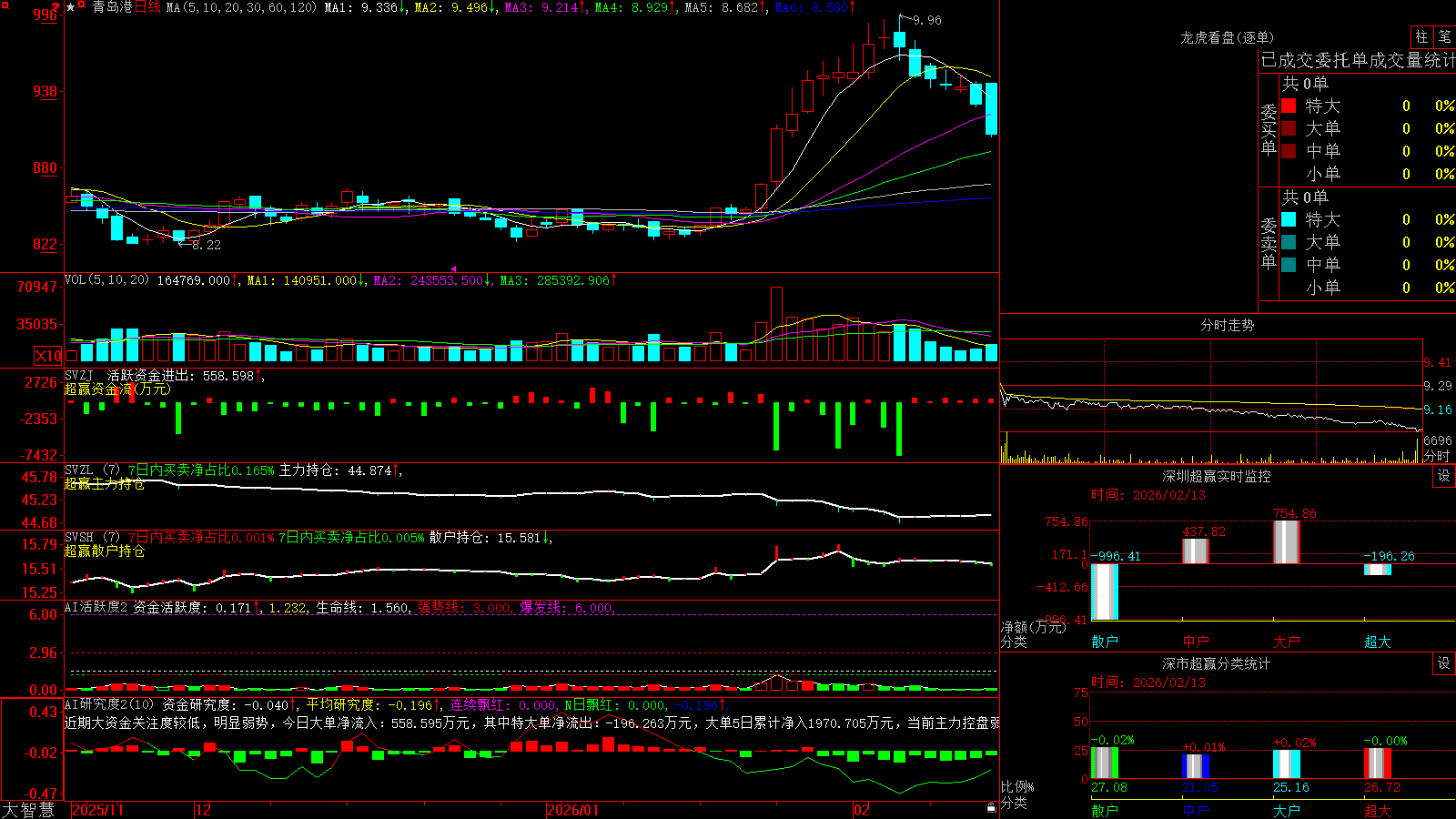
Task: Click the AI研究度2(10) indicator title
Action: 109,704
